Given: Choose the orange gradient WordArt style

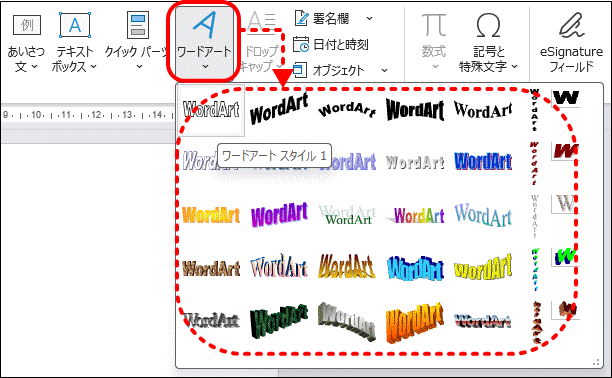Looking at the screenshot, I should coord(211,215).
